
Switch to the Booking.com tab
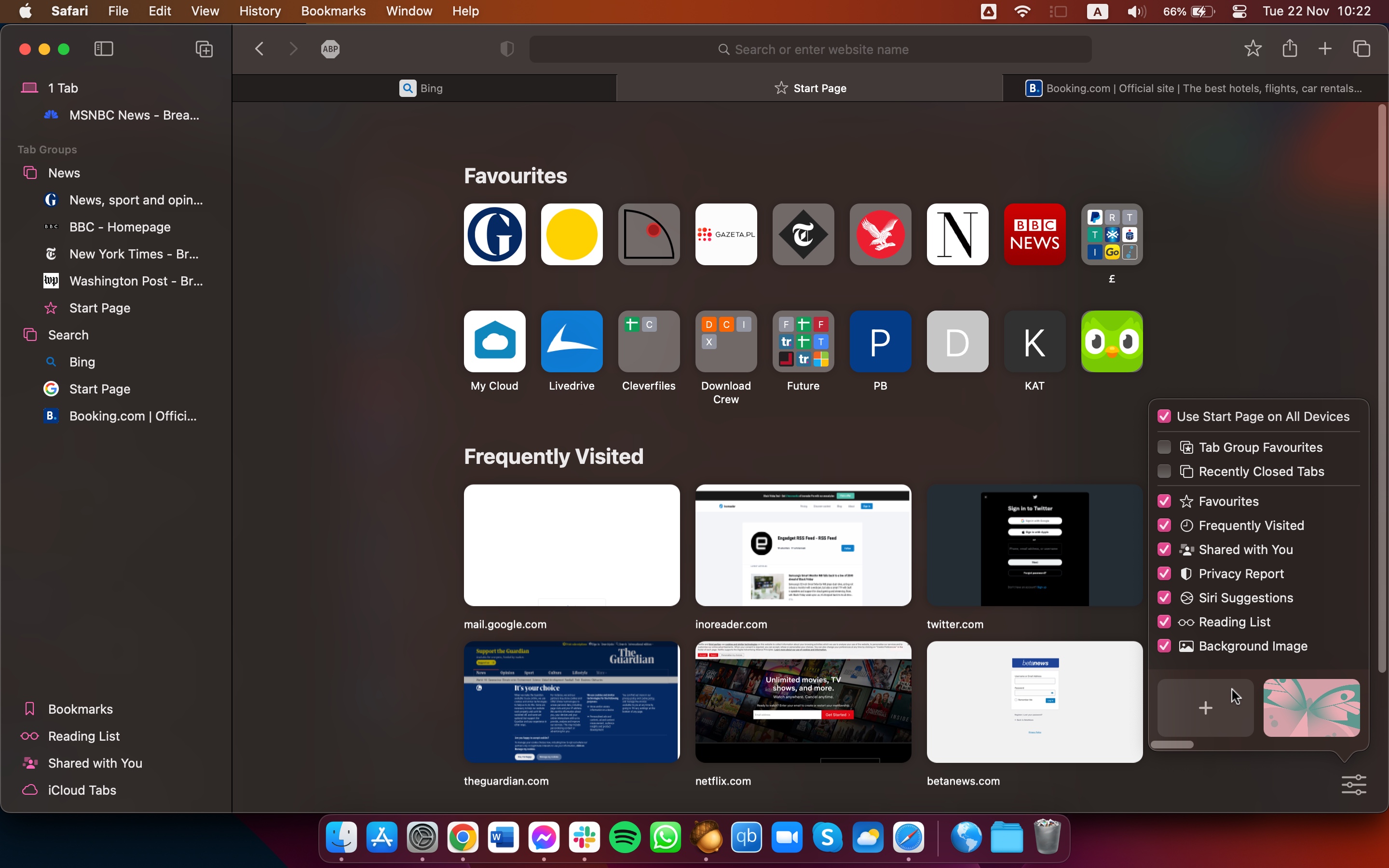click(x=1194, y=88)
